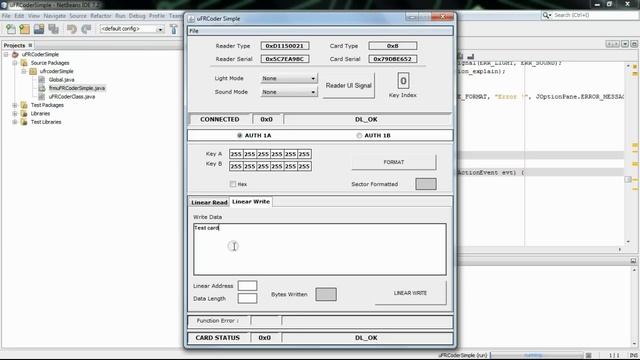The width and height of the screenshot is (640, 360).
Task: Click the Reader UI Signal button
Action: [x=349, y=86]
